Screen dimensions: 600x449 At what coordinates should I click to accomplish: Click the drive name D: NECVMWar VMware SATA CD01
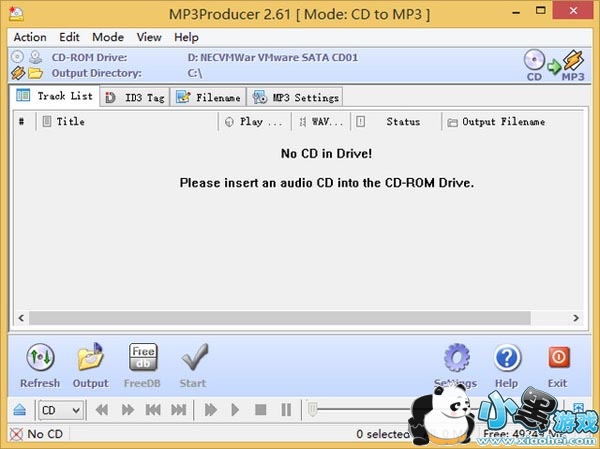coord(273,58)
